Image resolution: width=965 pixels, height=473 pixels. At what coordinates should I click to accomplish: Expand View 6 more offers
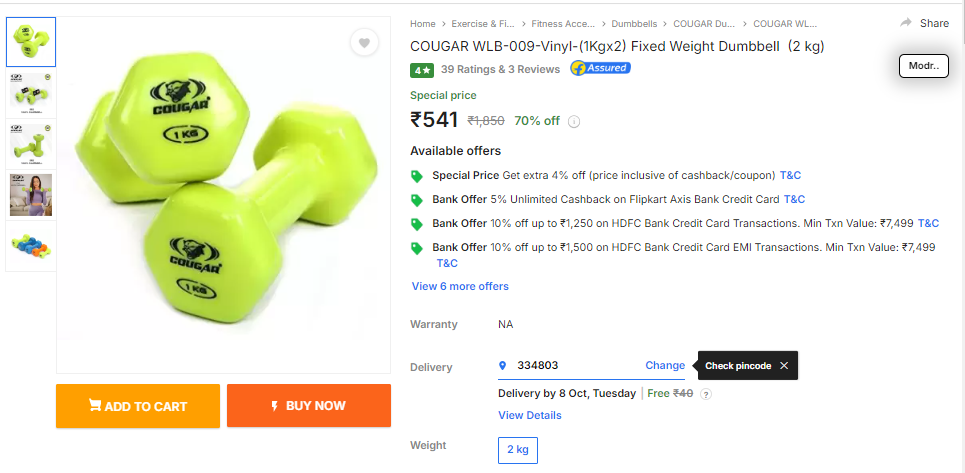460,286
